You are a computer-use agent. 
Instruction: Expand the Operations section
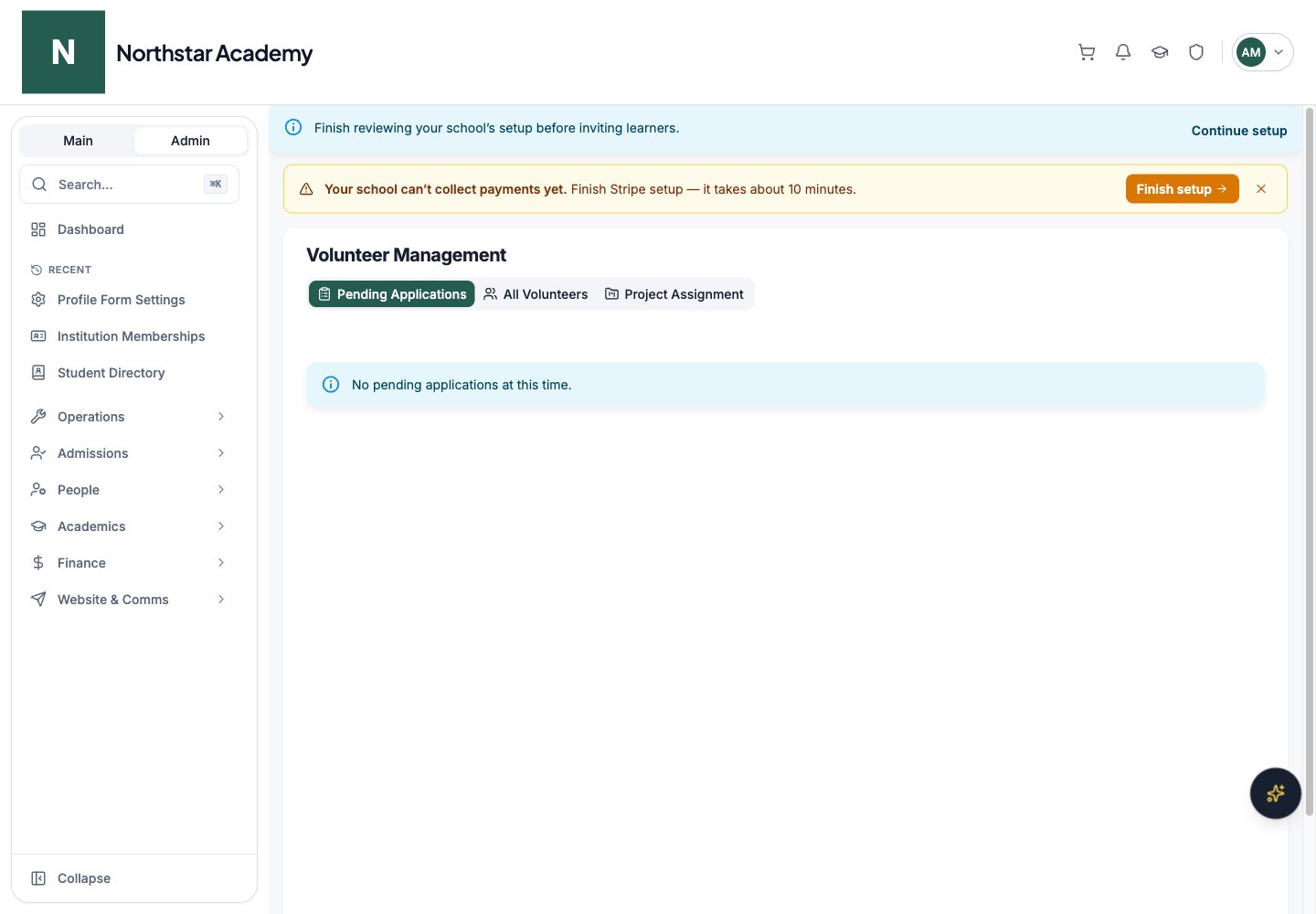coord(129,417)
